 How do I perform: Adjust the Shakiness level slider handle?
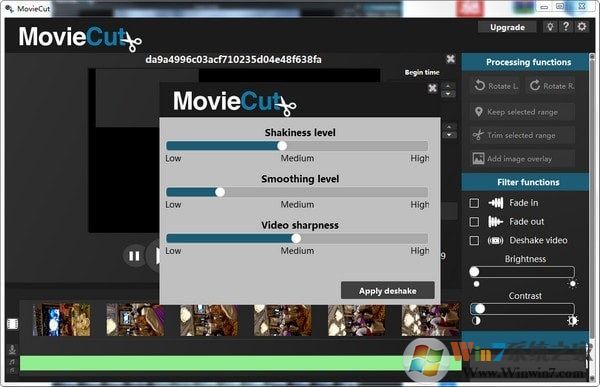pos(282,146)
